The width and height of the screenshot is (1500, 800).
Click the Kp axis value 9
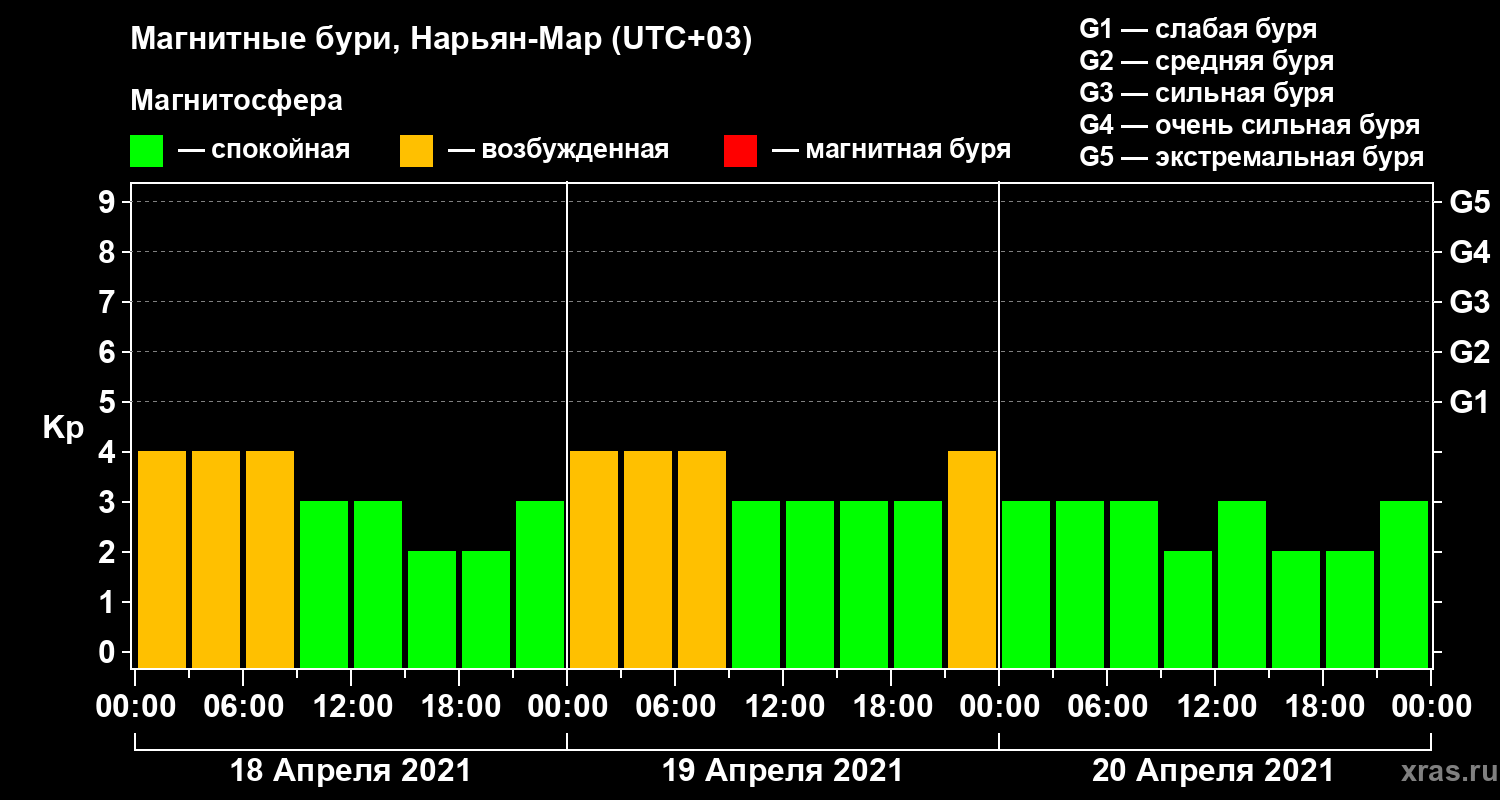tap(109, 203)
